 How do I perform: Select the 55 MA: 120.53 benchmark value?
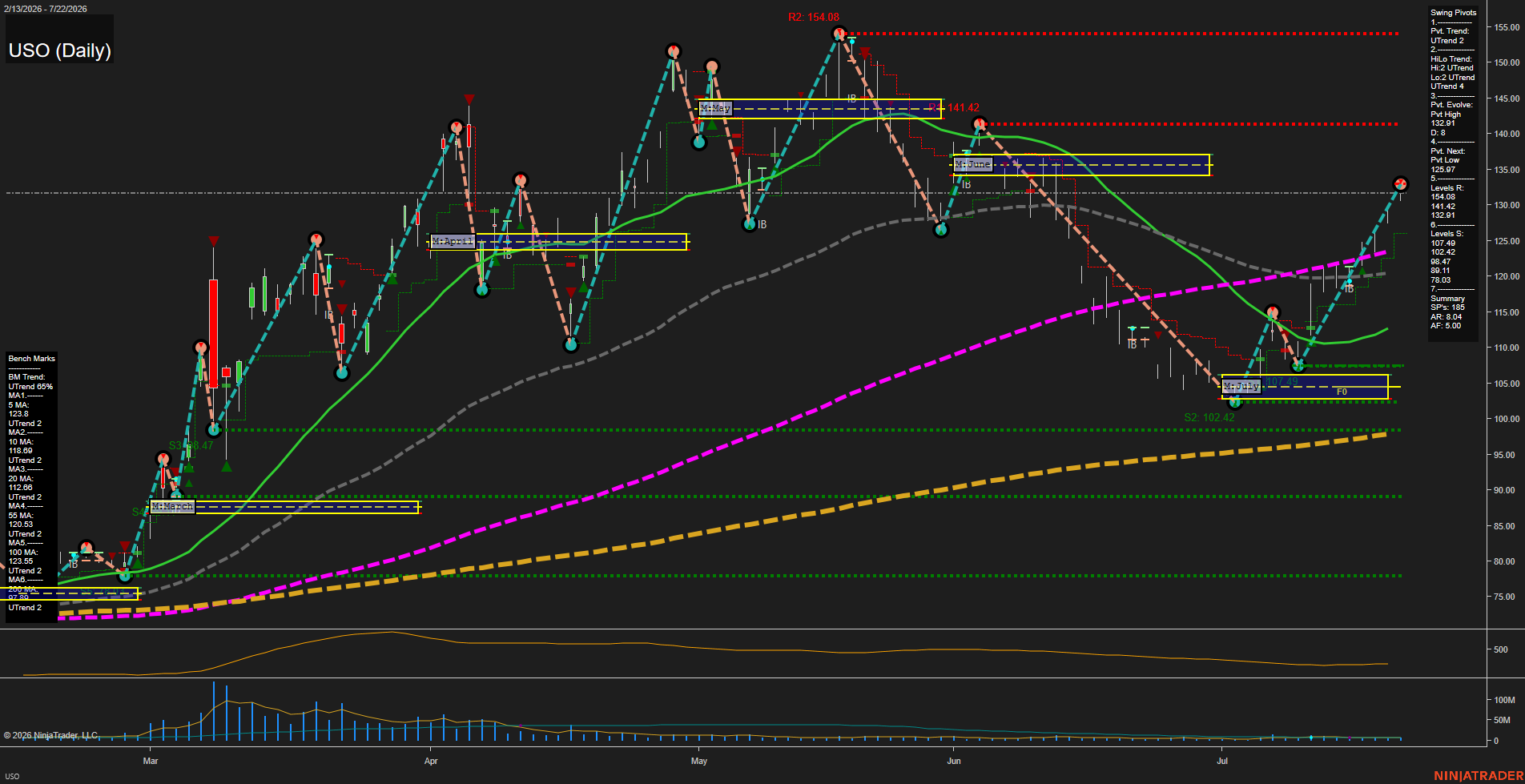click(x=21, y=520)
